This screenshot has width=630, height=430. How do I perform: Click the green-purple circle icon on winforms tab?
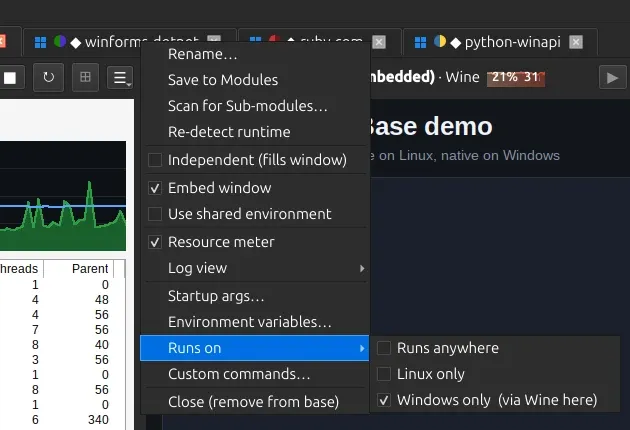(60, 41)
